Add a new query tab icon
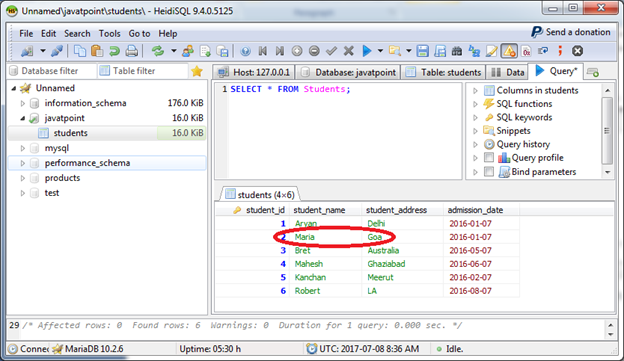This screenshot has height=361, width=624. click(593, 72)
